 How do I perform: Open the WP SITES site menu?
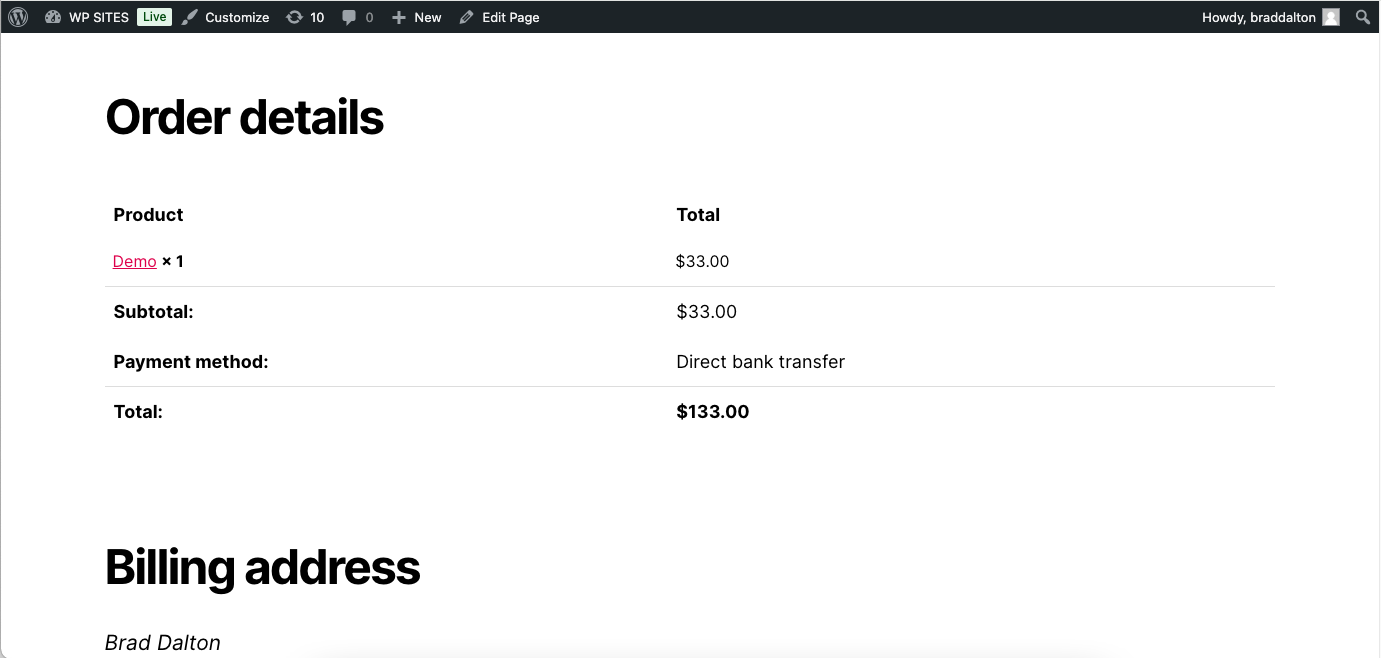98,17
